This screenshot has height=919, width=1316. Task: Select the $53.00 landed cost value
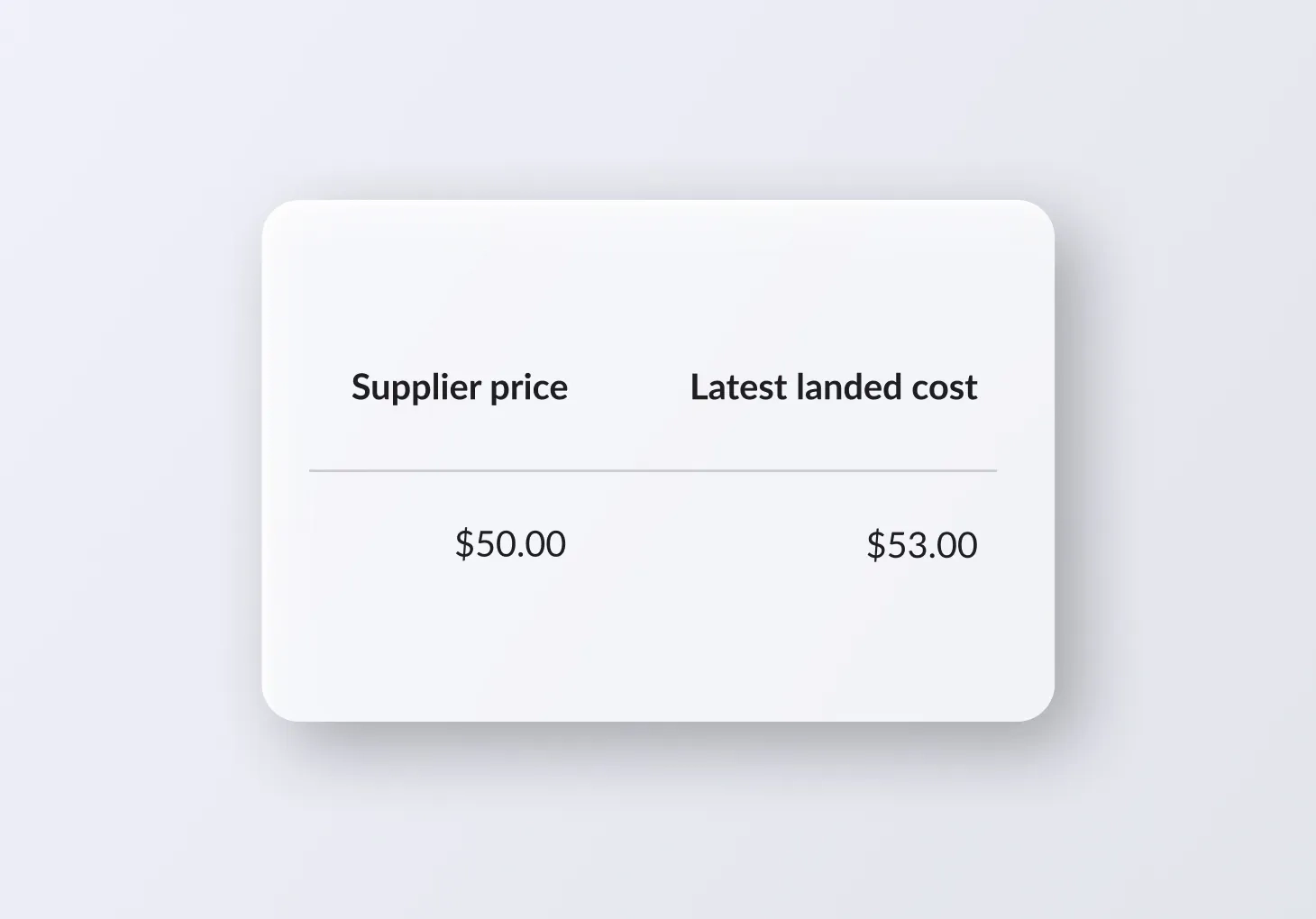921,545
